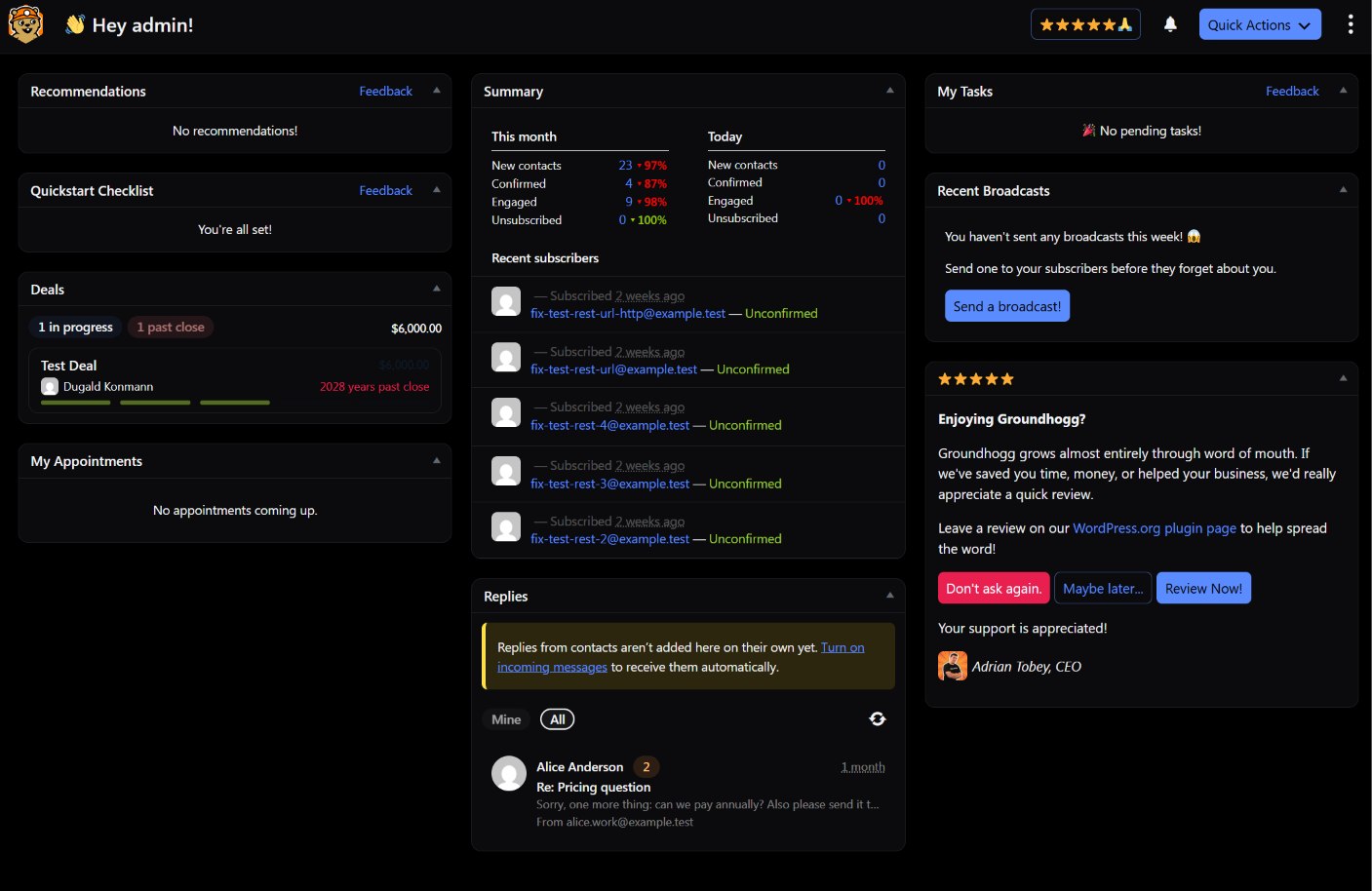The image size is (1372, 891).
Task: Click avatar of fix-test-rest-url-http subscriber
Action: point(506,301)
